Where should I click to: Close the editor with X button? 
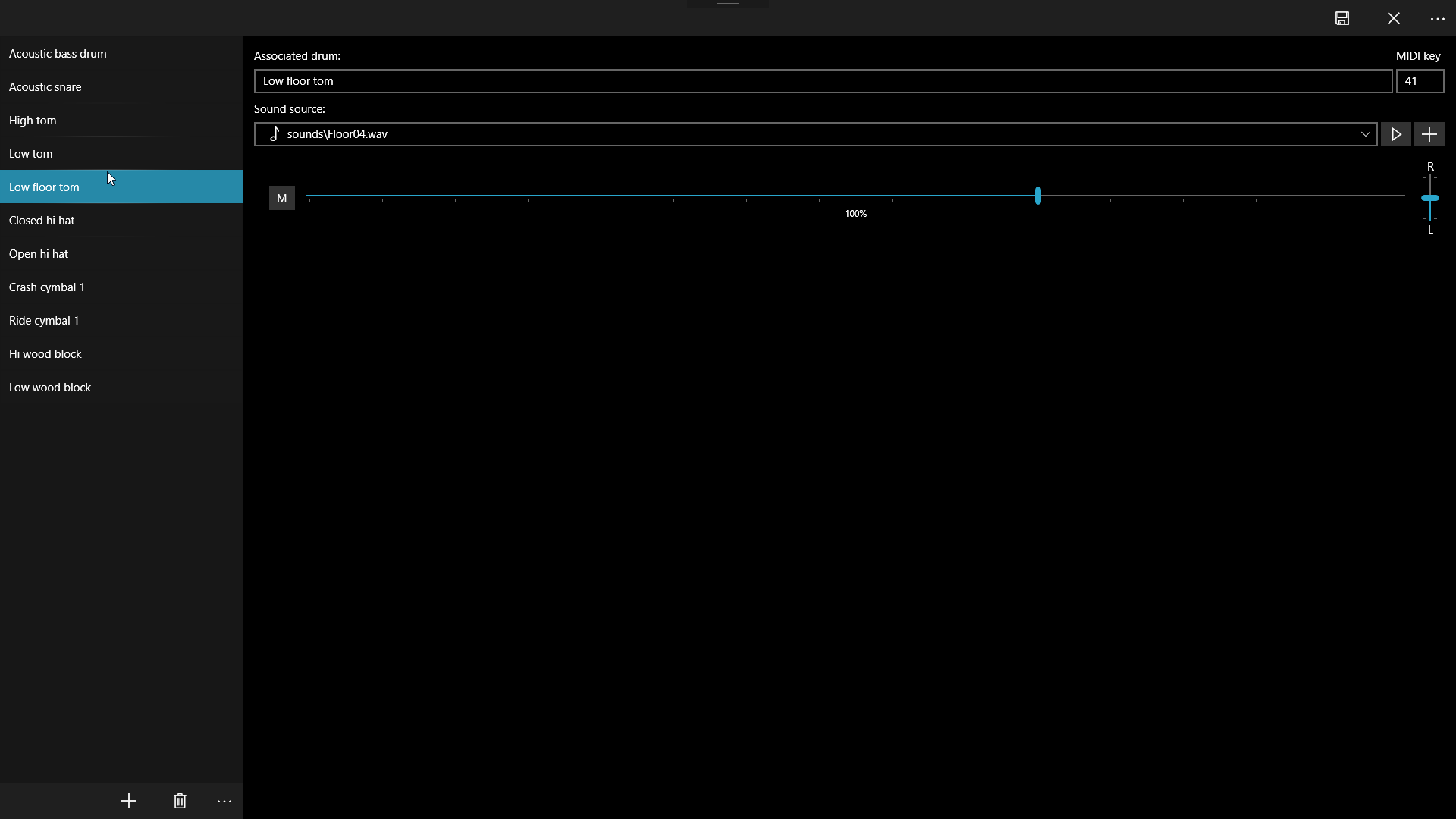tap(1394, 18)
